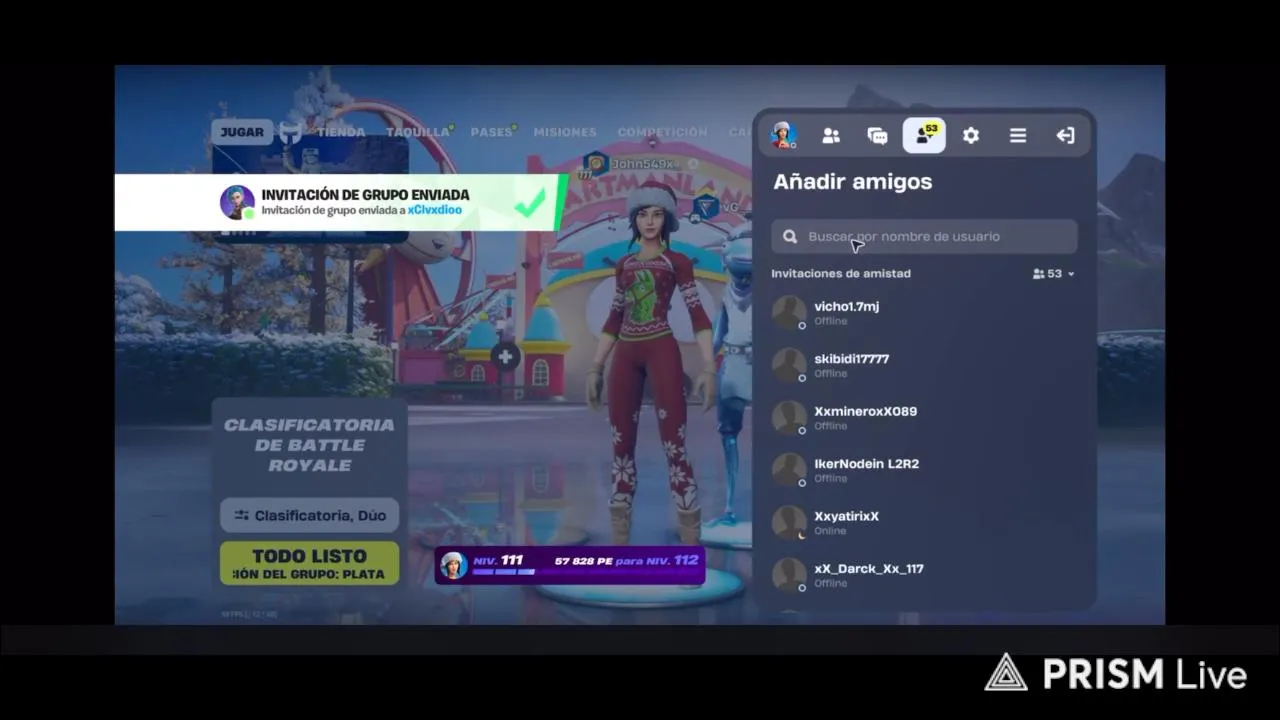
Task: Open profile avatar icon in social panel
Action: point(783,135)
